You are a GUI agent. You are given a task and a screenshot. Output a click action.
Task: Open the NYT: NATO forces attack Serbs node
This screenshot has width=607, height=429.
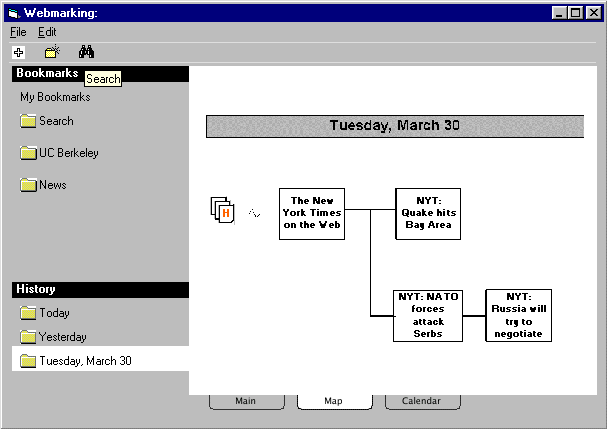pyautogui.click(x=428, y=316)
